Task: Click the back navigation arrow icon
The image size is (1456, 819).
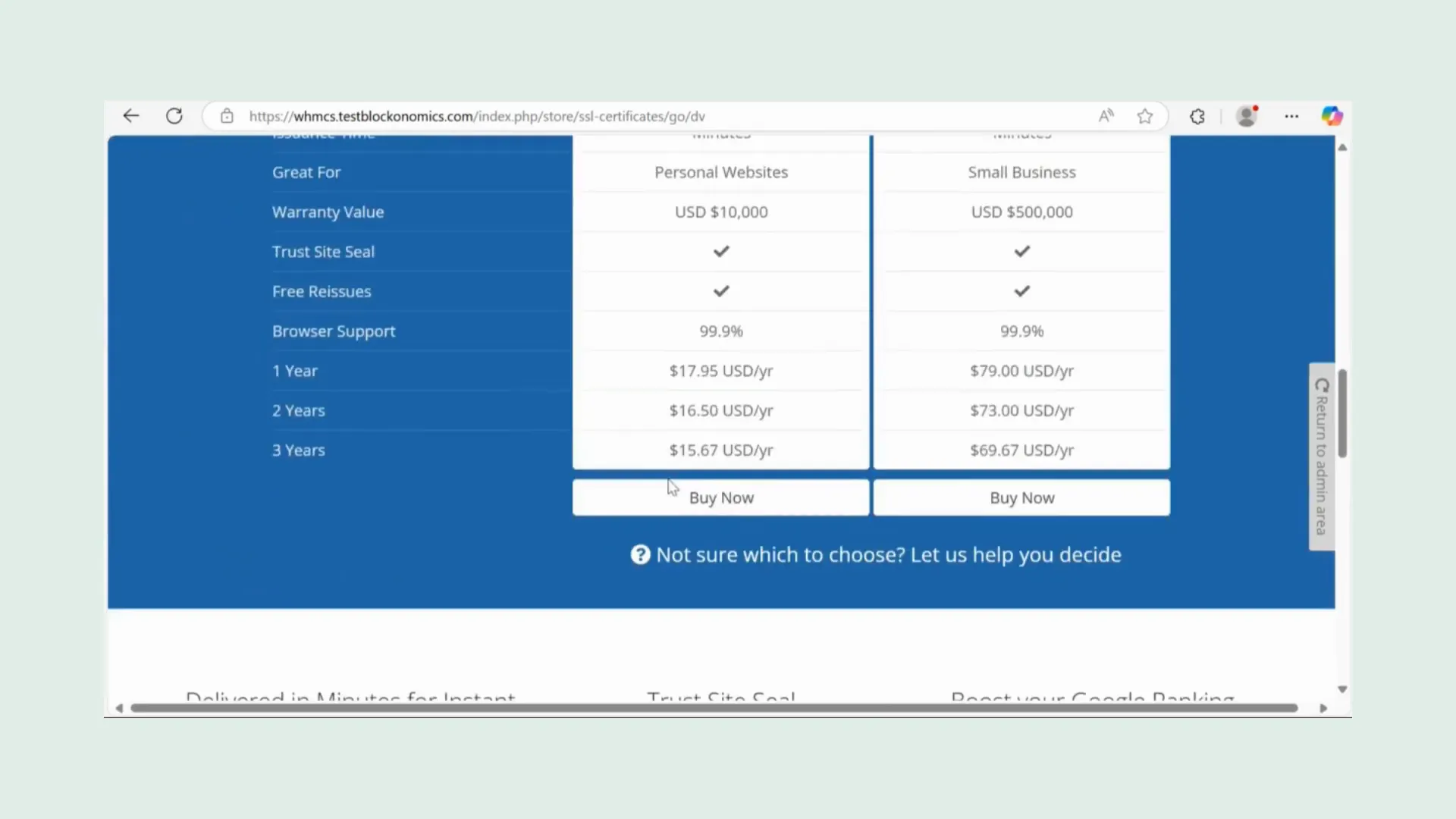Action: [x=131, y=116]
